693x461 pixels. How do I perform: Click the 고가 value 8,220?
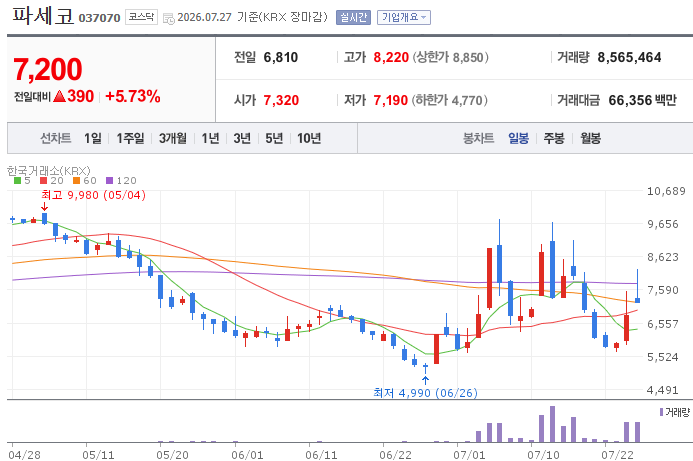391,57
